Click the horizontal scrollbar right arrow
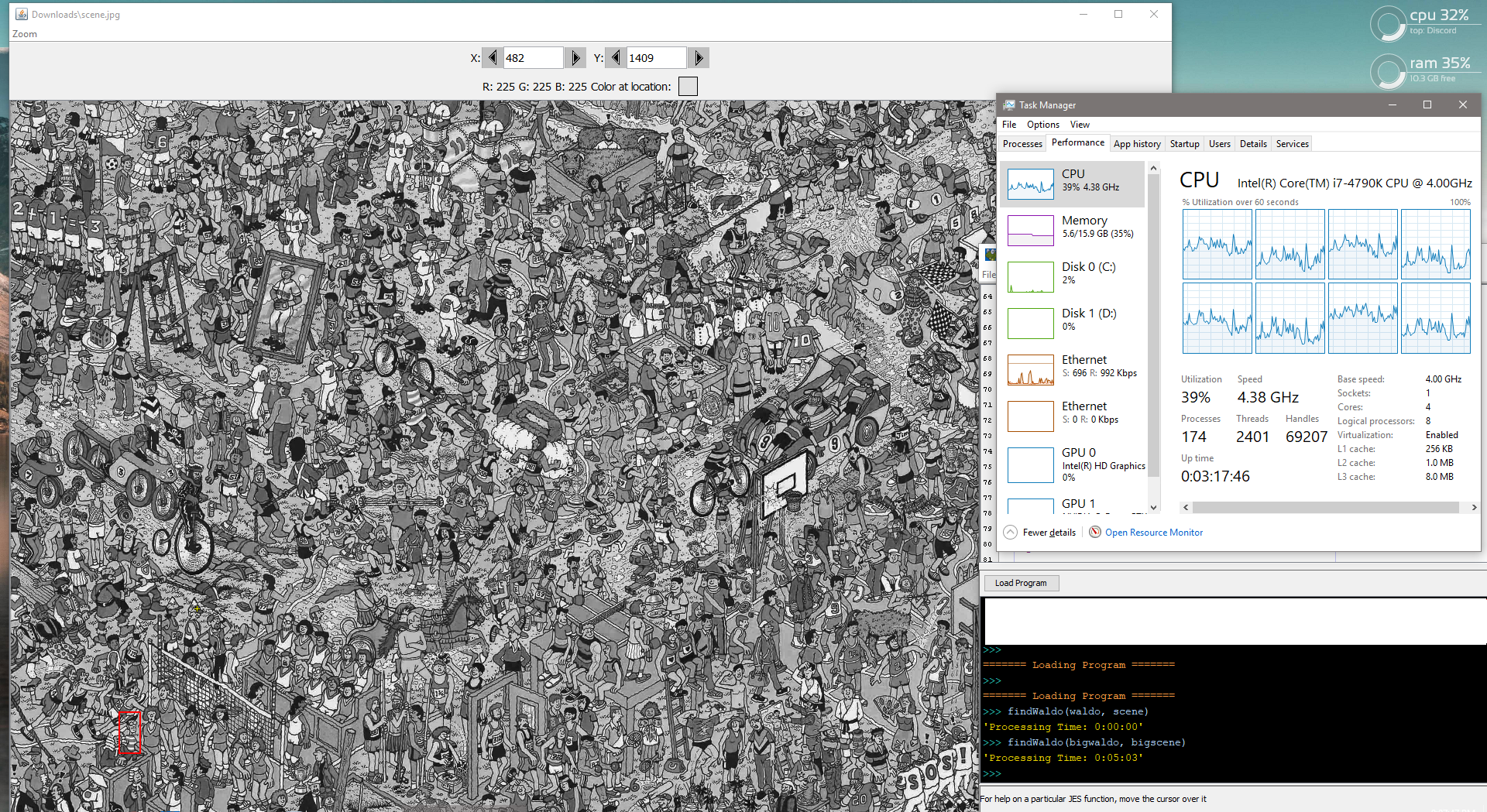This screenshot has width=1487, height=812. pos(1474,508)
